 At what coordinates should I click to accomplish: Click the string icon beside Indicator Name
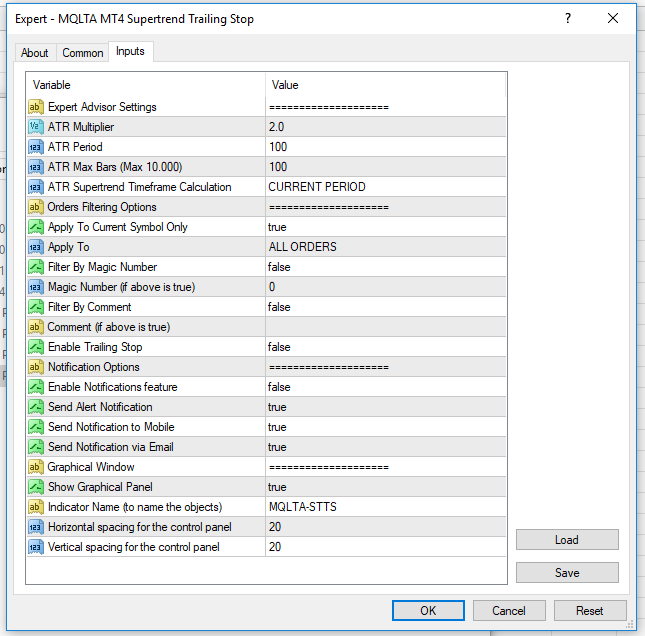pyautogui.click(x=36, y=507)
